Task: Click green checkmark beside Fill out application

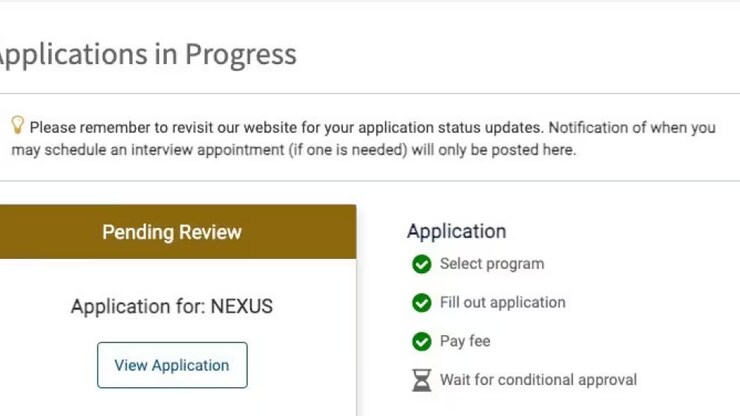Action: [421, 303]
